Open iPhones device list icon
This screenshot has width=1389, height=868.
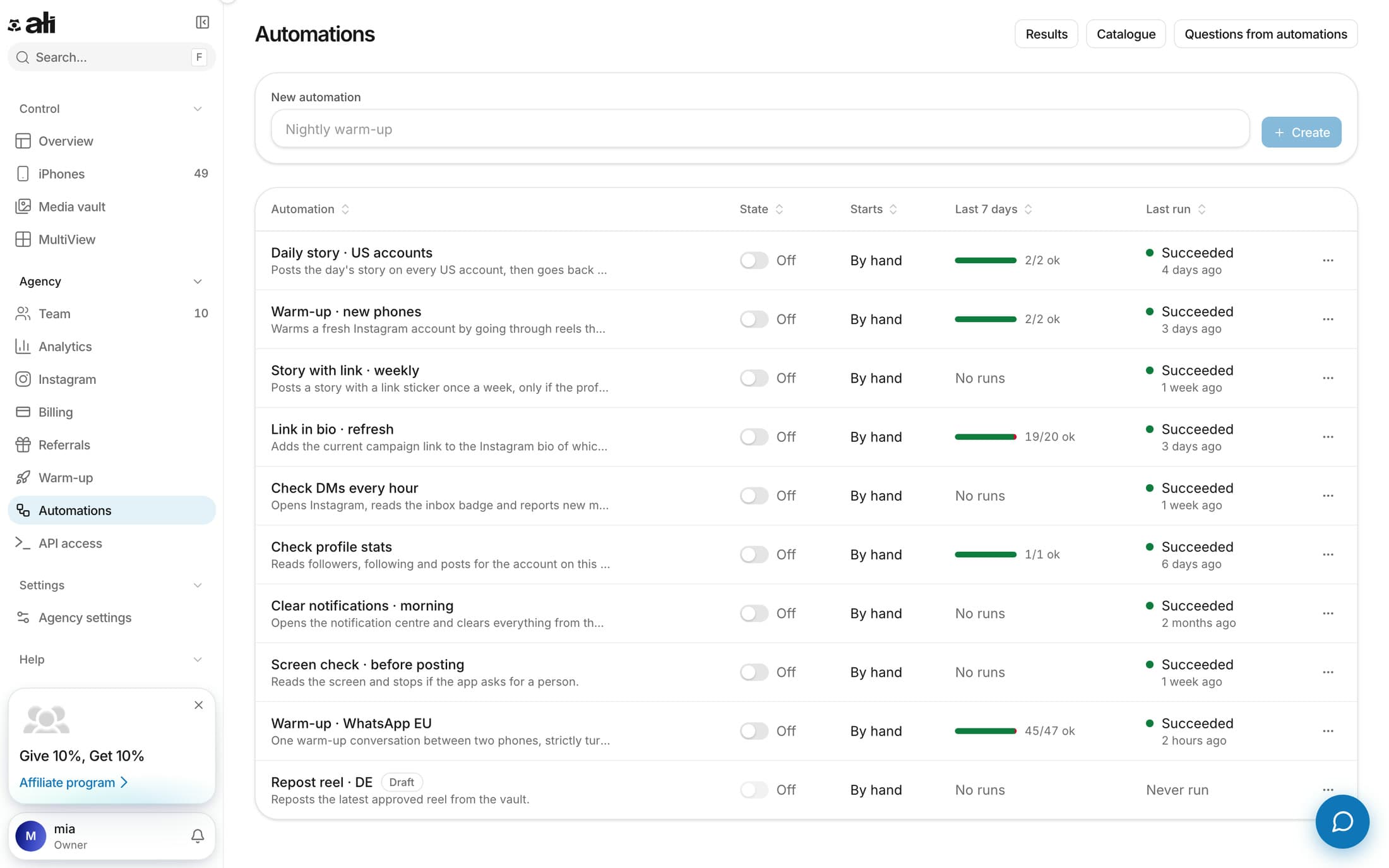point(23,174)
